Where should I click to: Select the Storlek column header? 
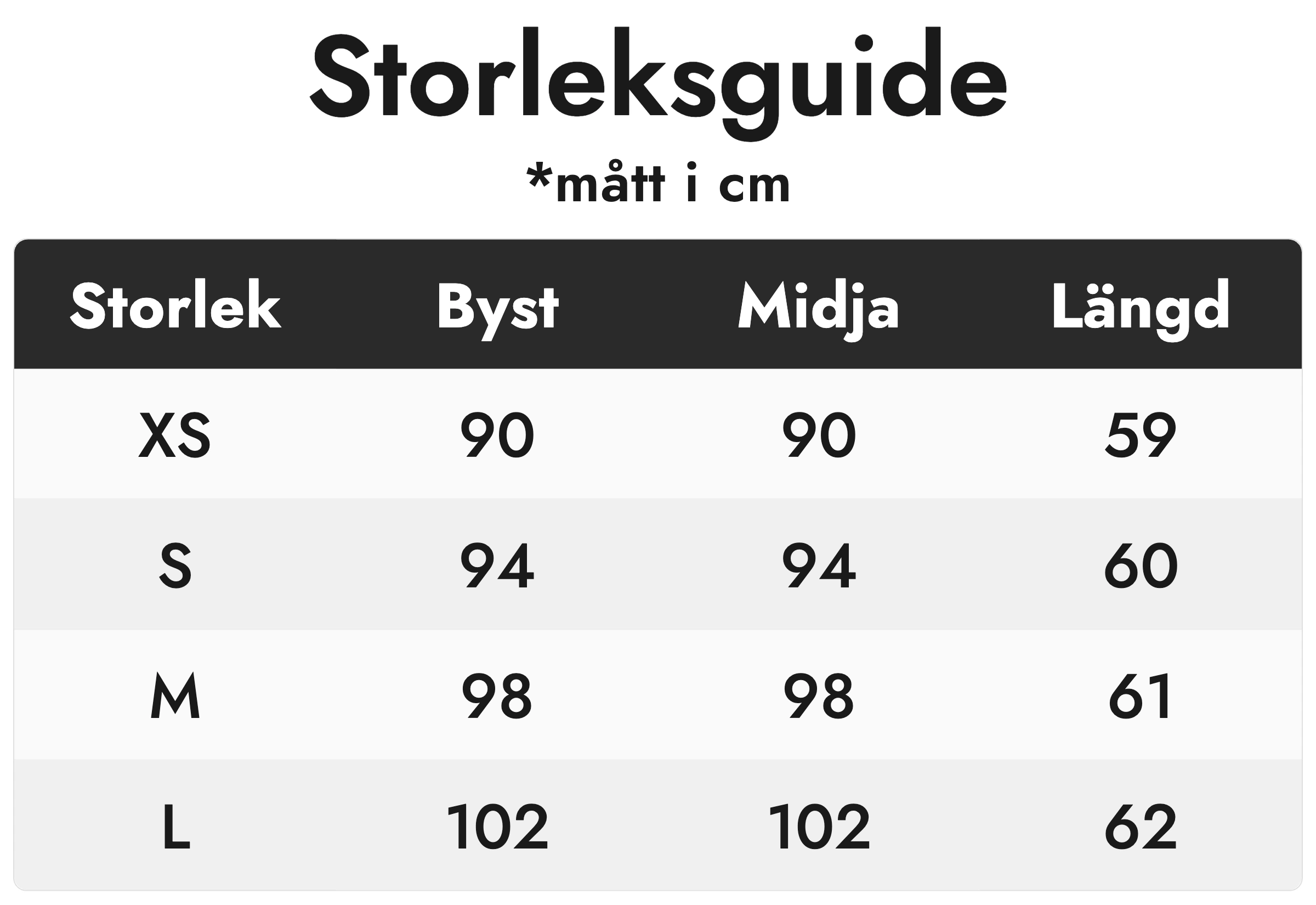tap(175, 305)
